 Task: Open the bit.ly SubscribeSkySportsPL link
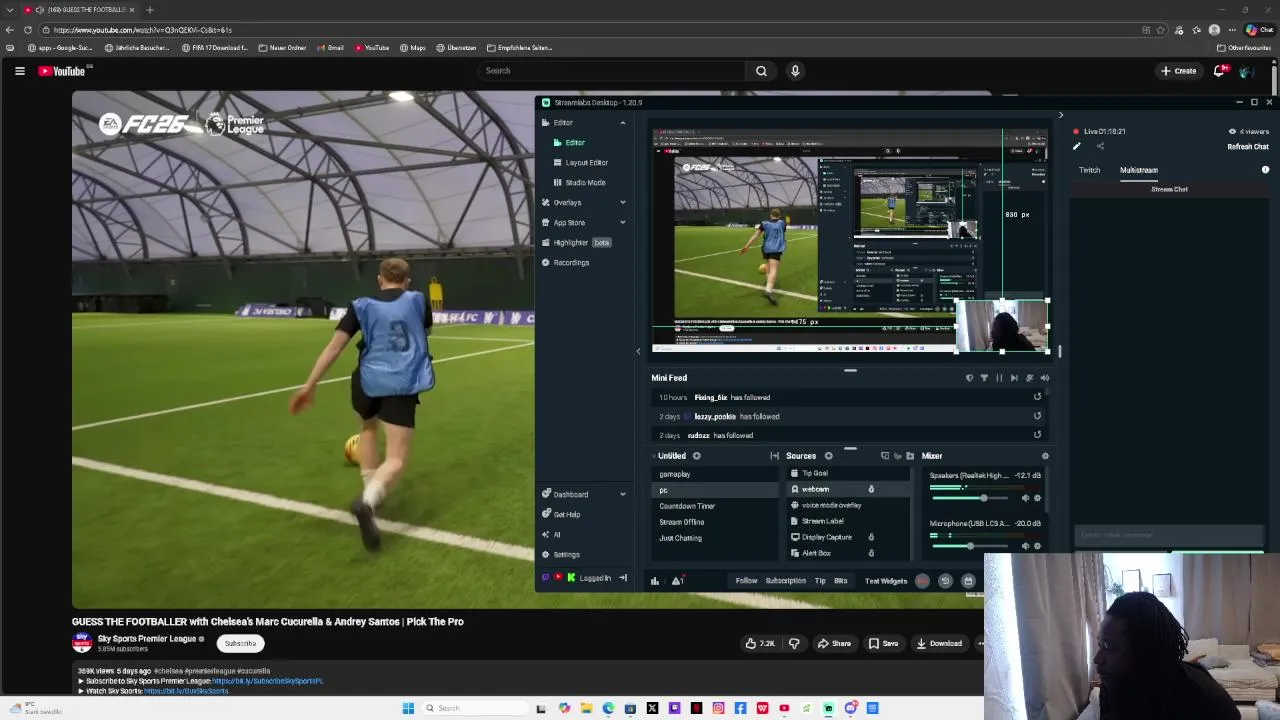[x=267, y=681]
